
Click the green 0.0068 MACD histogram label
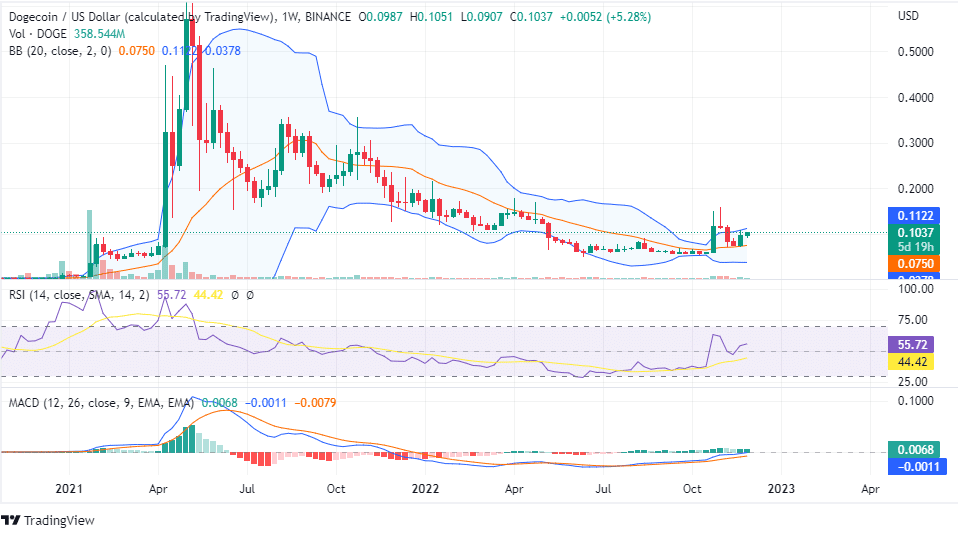(915, 450)
